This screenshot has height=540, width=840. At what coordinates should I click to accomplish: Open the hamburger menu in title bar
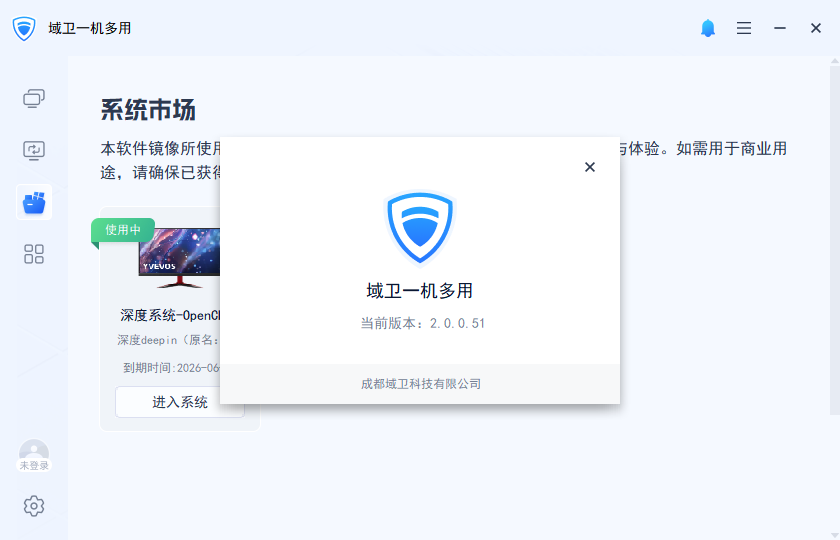pos(744,28)
